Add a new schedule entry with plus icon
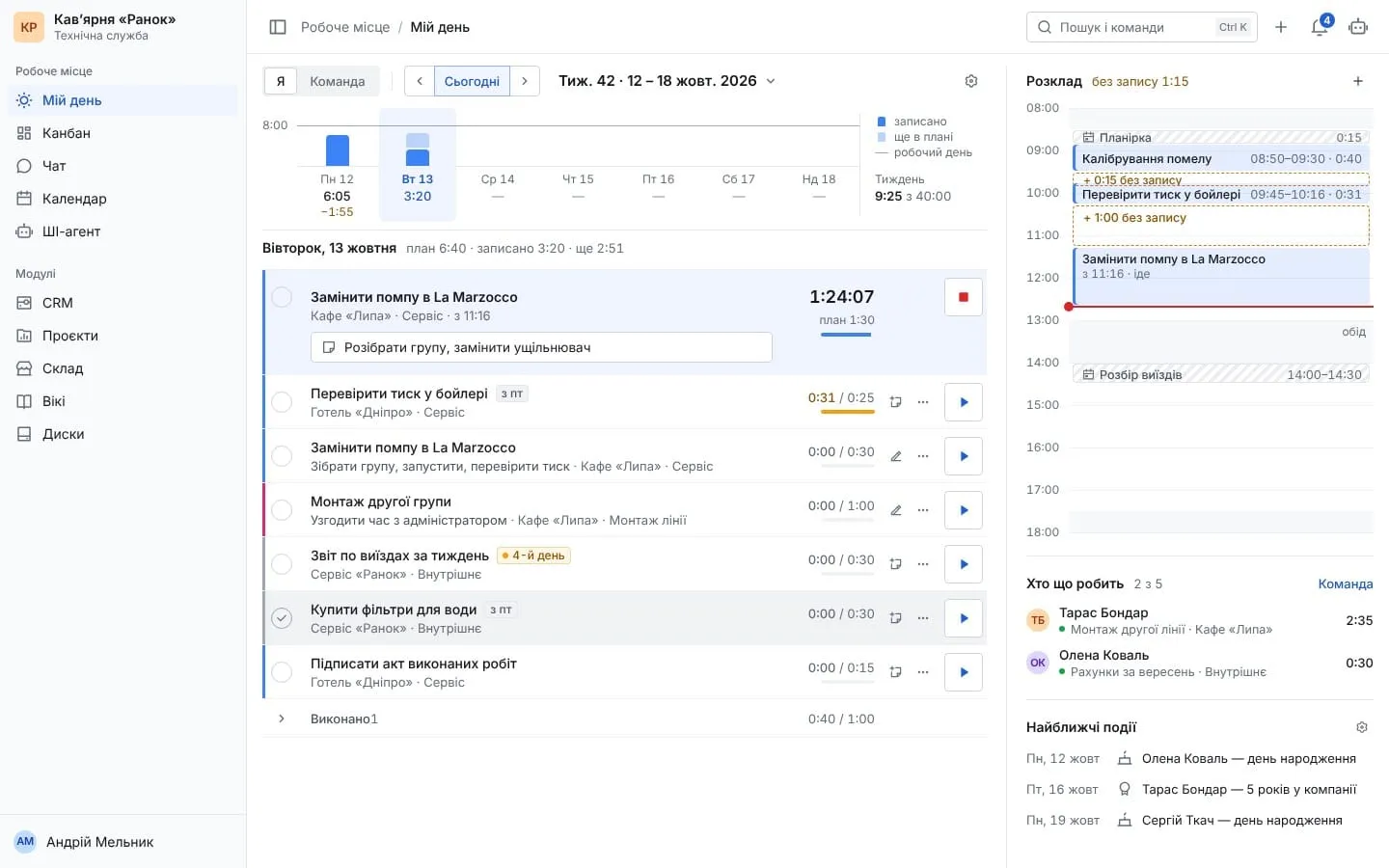 coord(1358,81)
